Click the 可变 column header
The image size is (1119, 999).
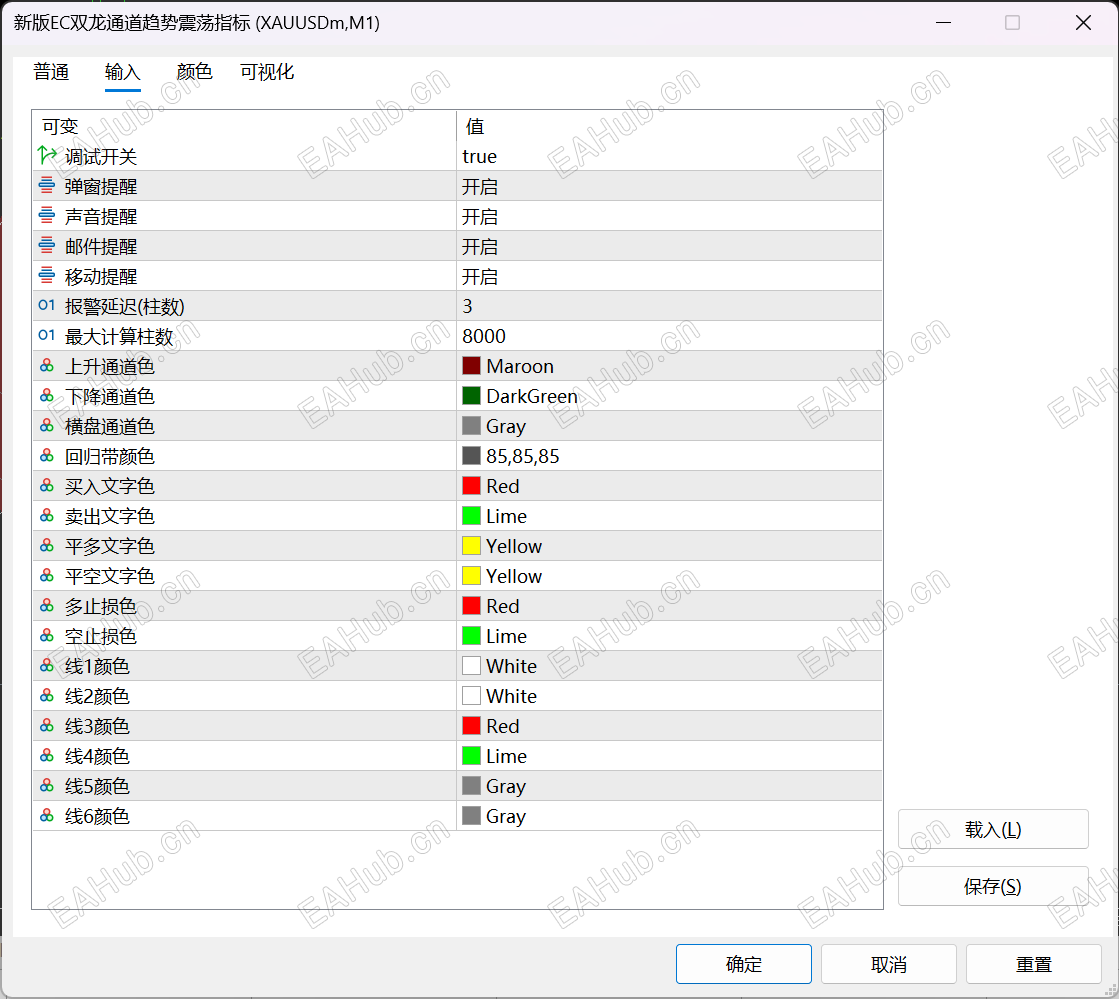pyautogui.click(x=244, y=126)
